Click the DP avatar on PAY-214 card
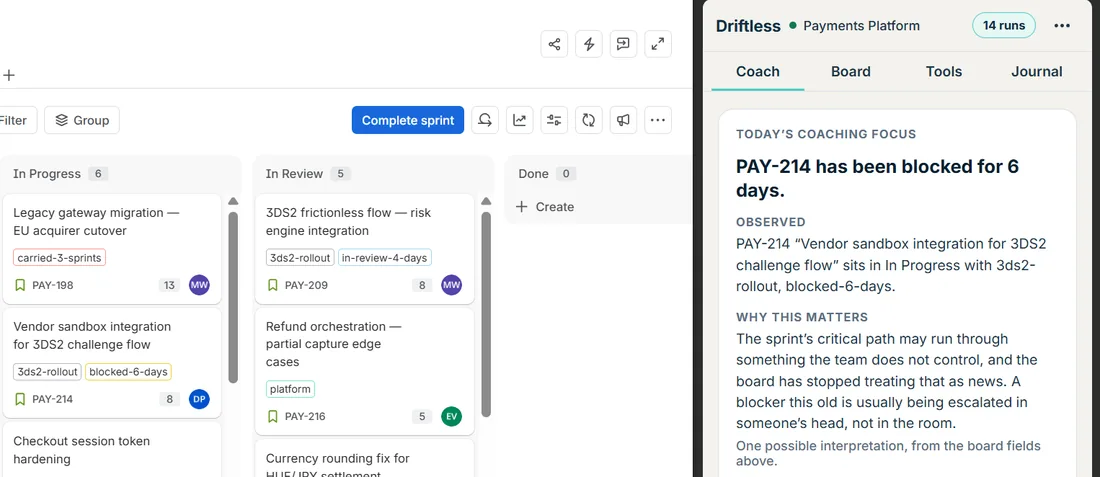1100x477 pixels. tap(199, 398)
